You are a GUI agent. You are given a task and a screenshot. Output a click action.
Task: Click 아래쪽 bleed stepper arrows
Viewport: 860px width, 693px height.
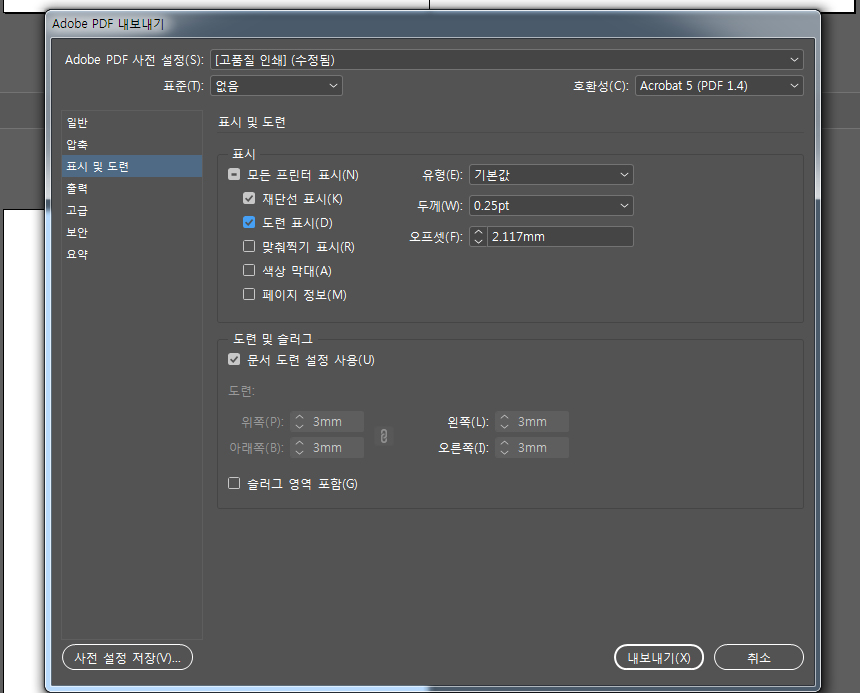[x=299, y=448]
